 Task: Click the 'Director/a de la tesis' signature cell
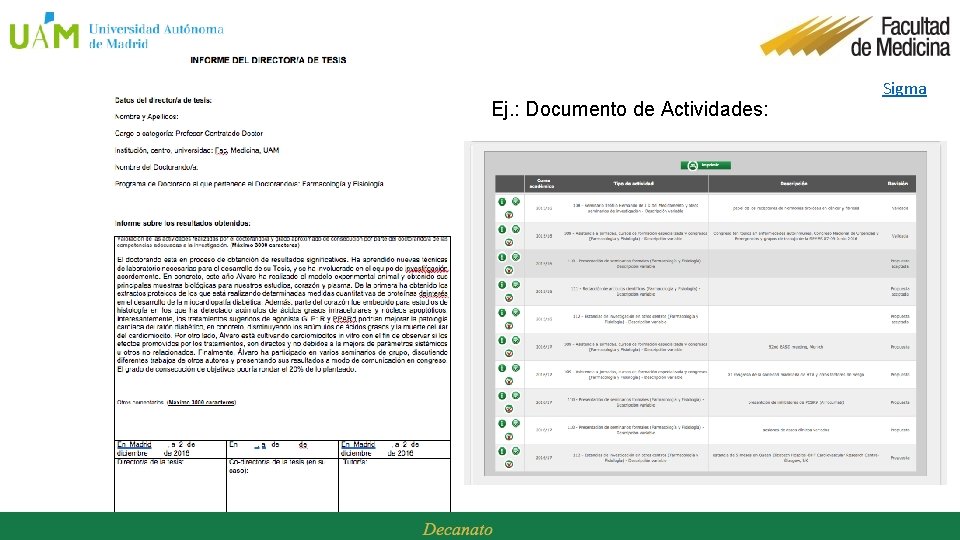(170, 485)
